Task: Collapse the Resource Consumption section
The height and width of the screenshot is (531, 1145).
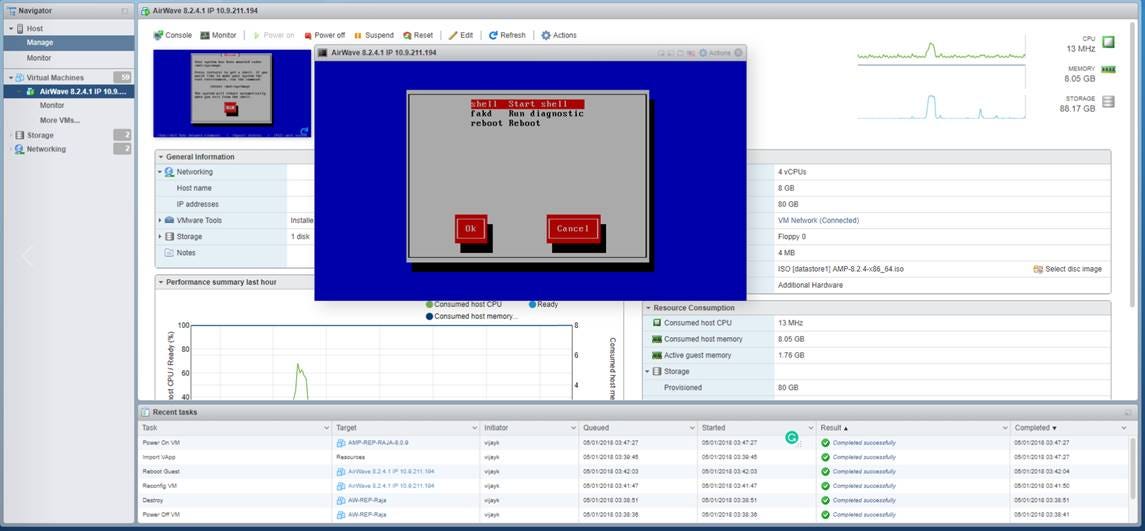Action: point(648,308)
